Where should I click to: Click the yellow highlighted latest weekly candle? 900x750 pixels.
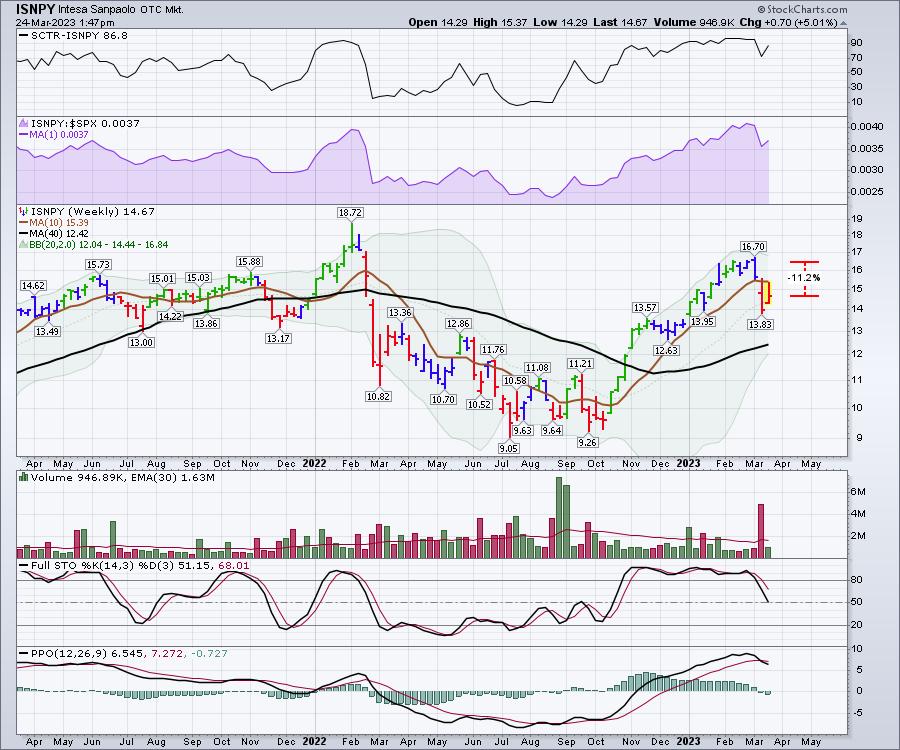[x=767, y=293]
